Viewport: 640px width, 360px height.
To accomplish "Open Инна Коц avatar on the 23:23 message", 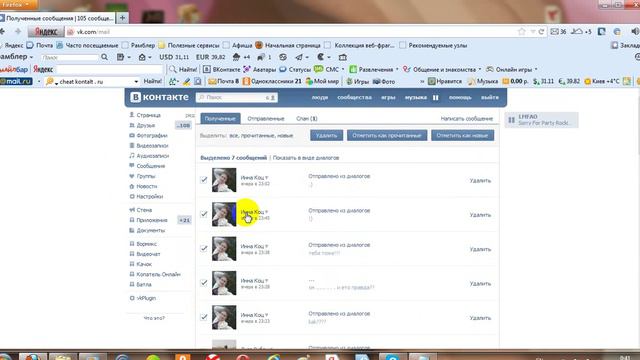I will [x=224, y=317].
